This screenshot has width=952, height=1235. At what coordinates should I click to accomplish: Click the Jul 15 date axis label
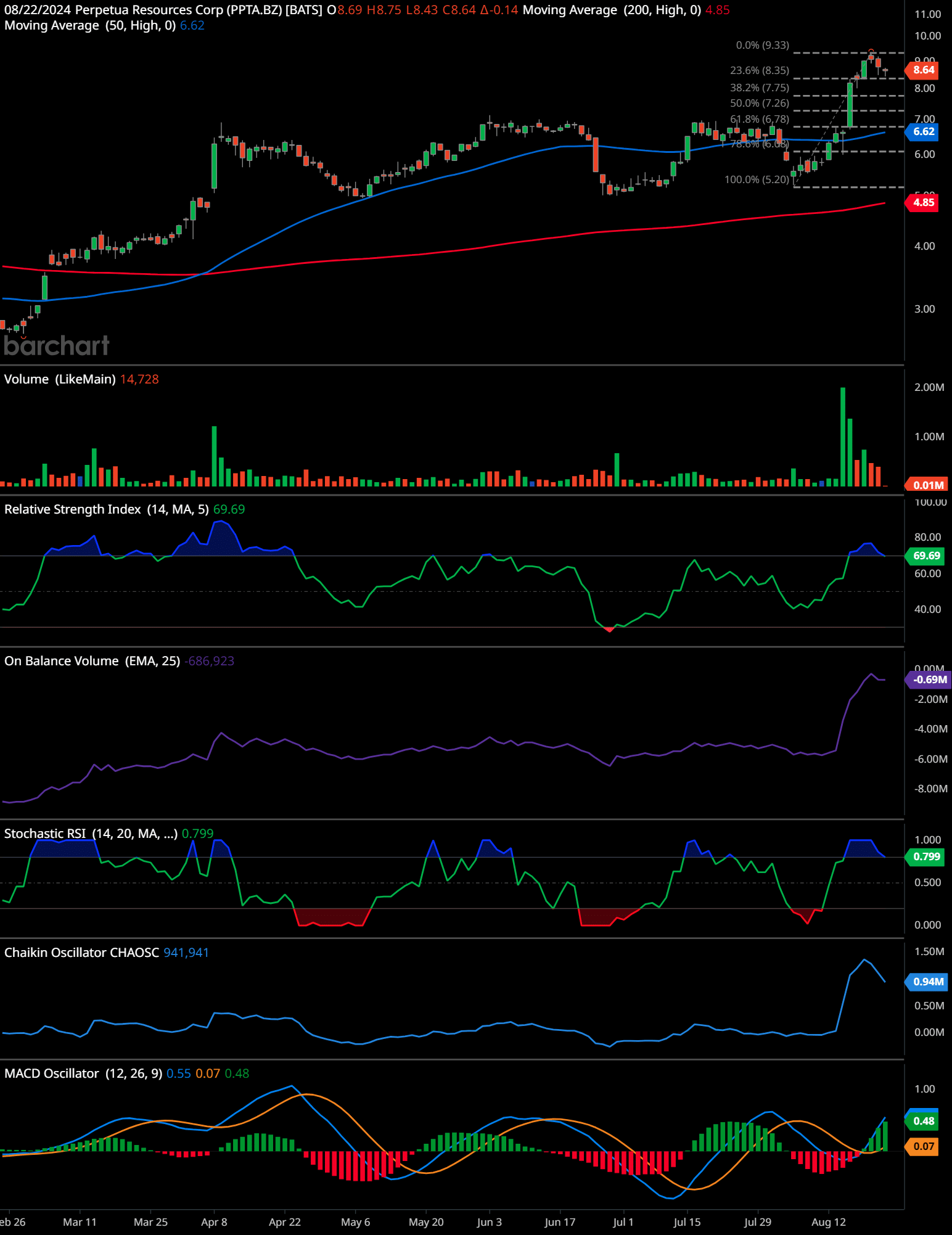(687, 1223)
